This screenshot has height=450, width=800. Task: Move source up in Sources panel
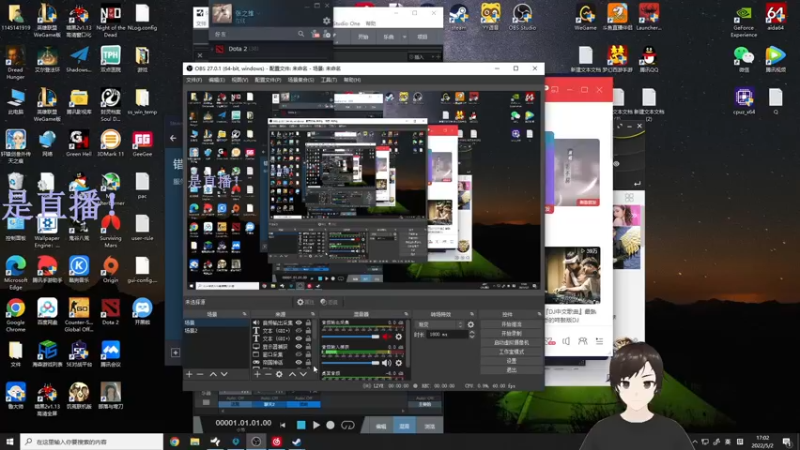(x=292, y=374)
